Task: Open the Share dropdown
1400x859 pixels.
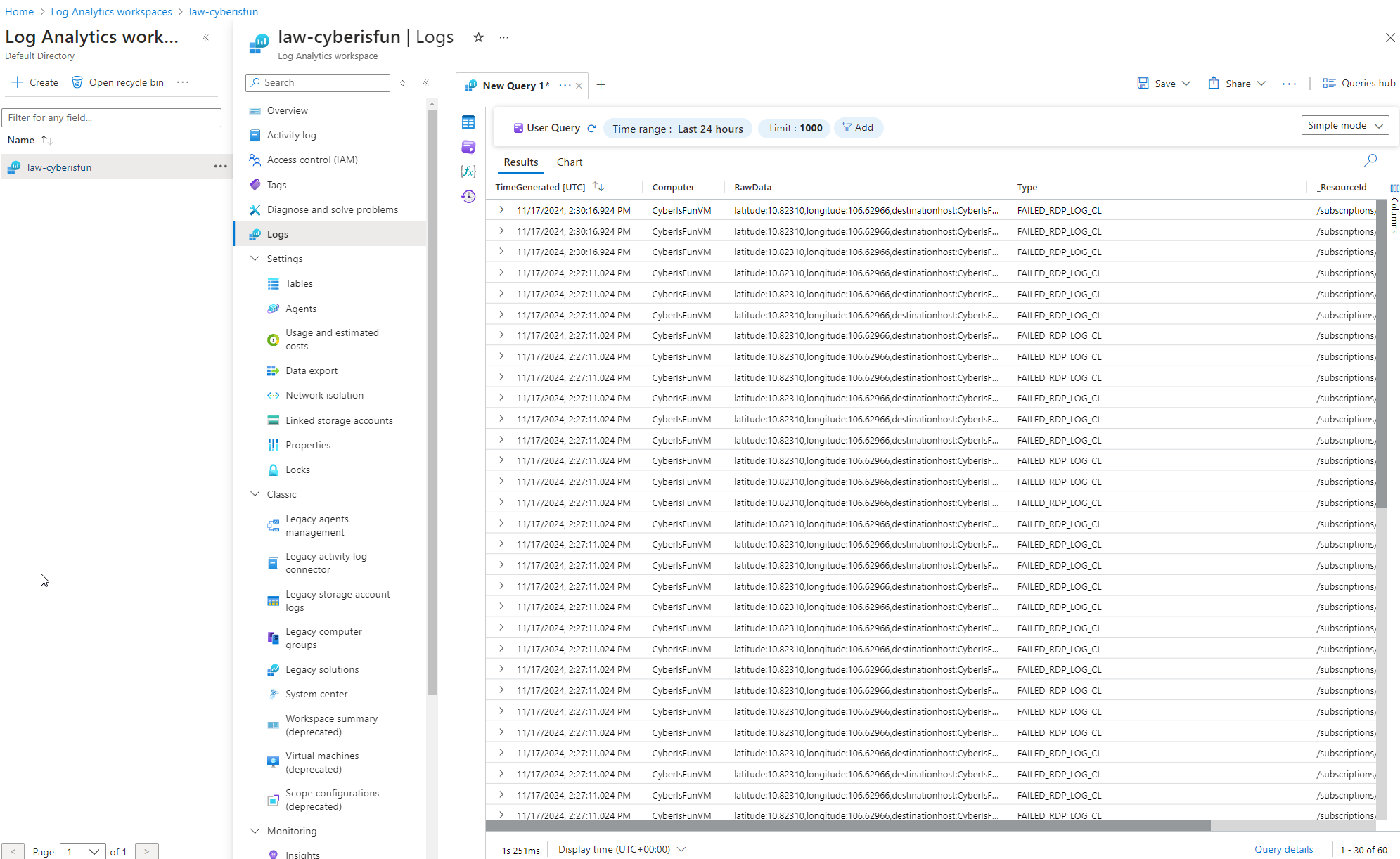Action: 1238,84
